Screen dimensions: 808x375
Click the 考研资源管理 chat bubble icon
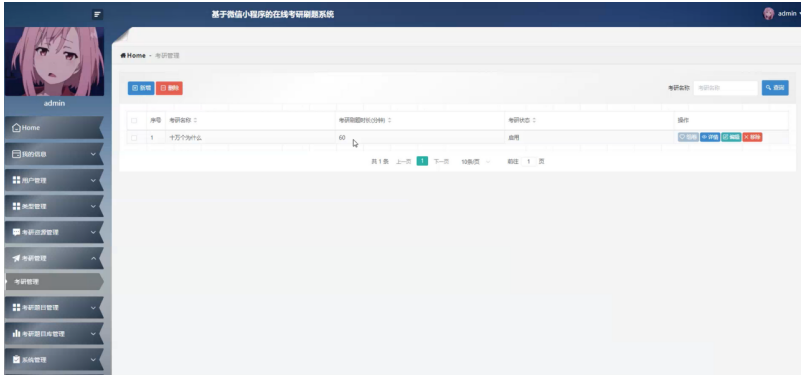tap(16, 232)
